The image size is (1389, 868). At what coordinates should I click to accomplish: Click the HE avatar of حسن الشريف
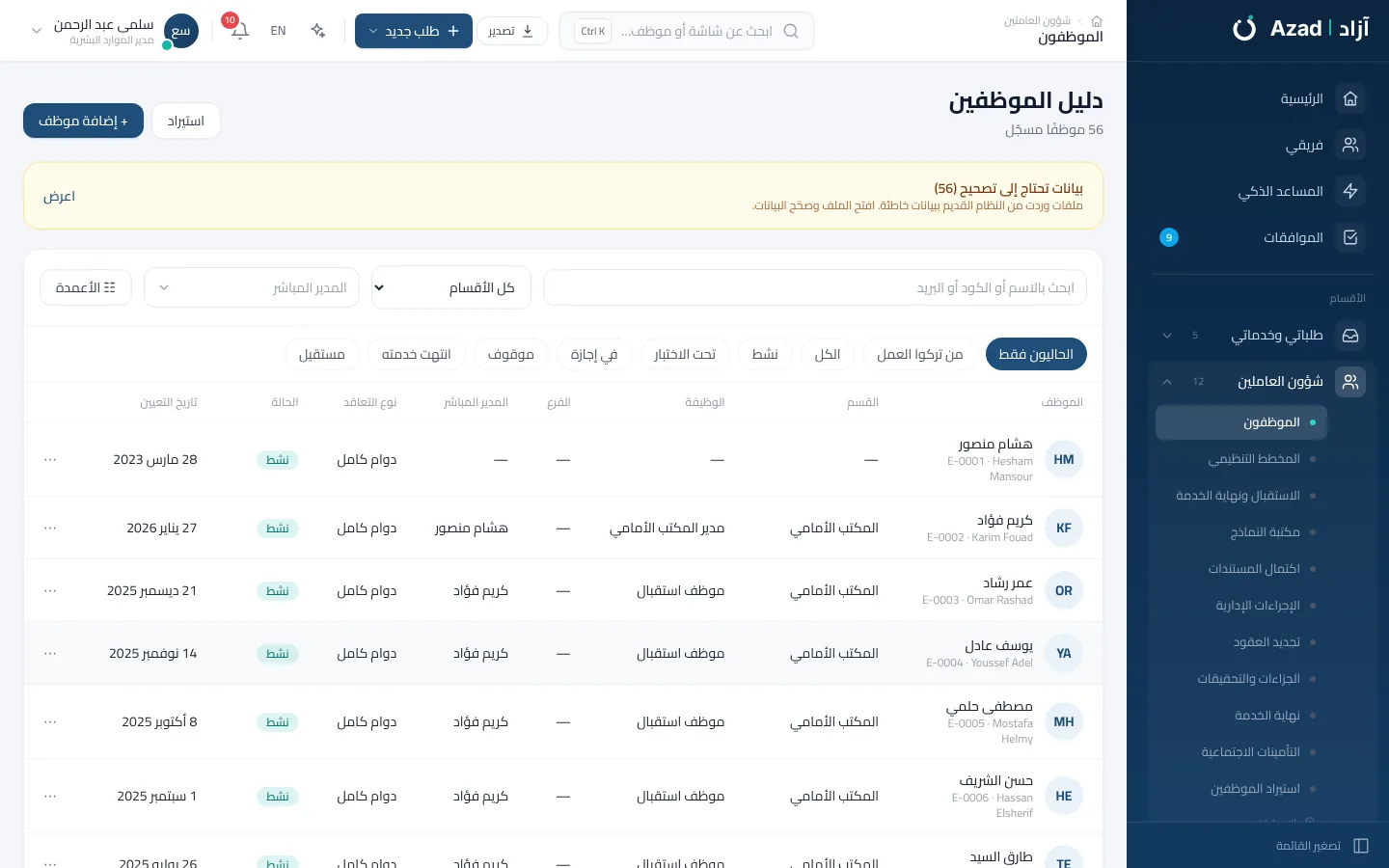tap(1064, 797)
